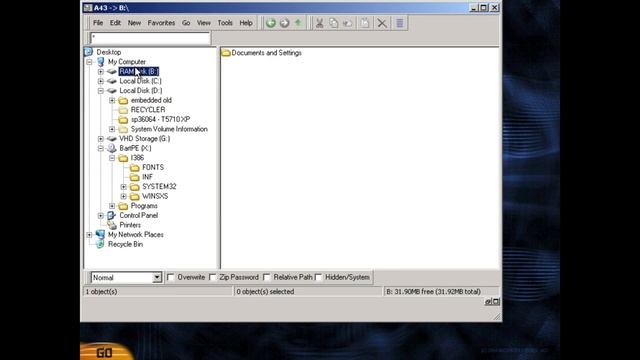Expand the embedded old folder
This screenshot has height=360, width=640.
pyautogui.click(x=112, y=100)
